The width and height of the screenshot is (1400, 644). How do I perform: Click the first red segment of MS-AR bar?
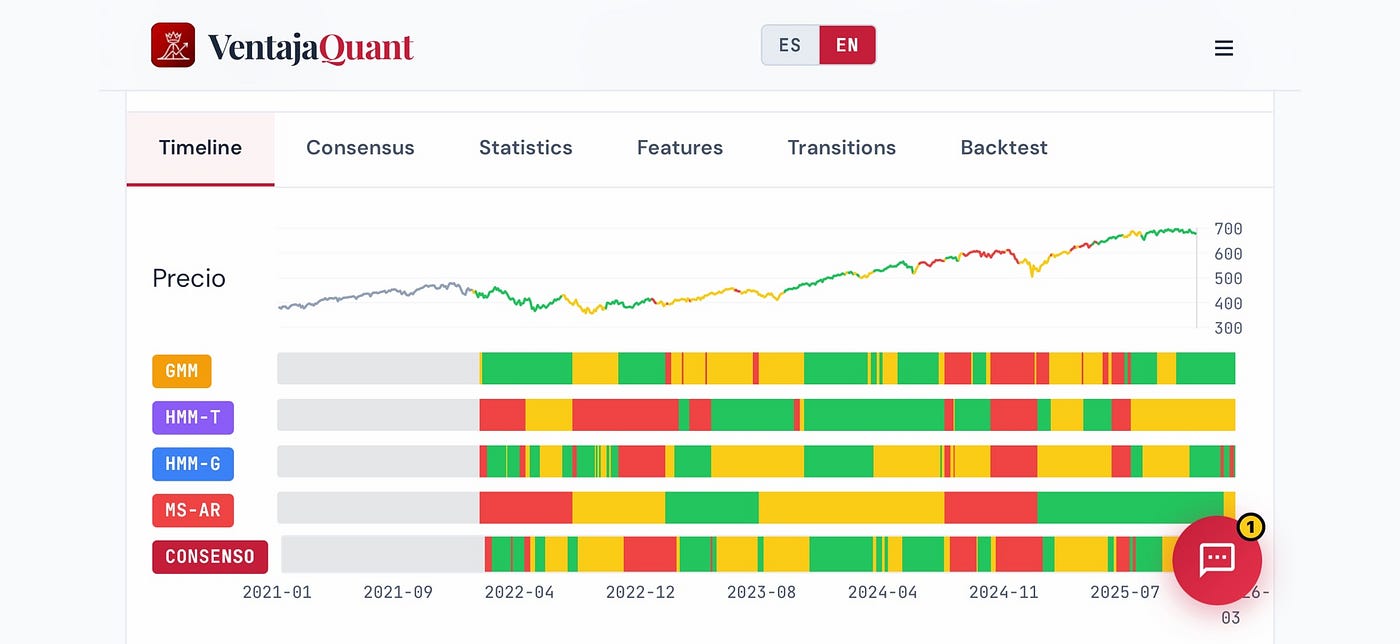tap(526, 508)
